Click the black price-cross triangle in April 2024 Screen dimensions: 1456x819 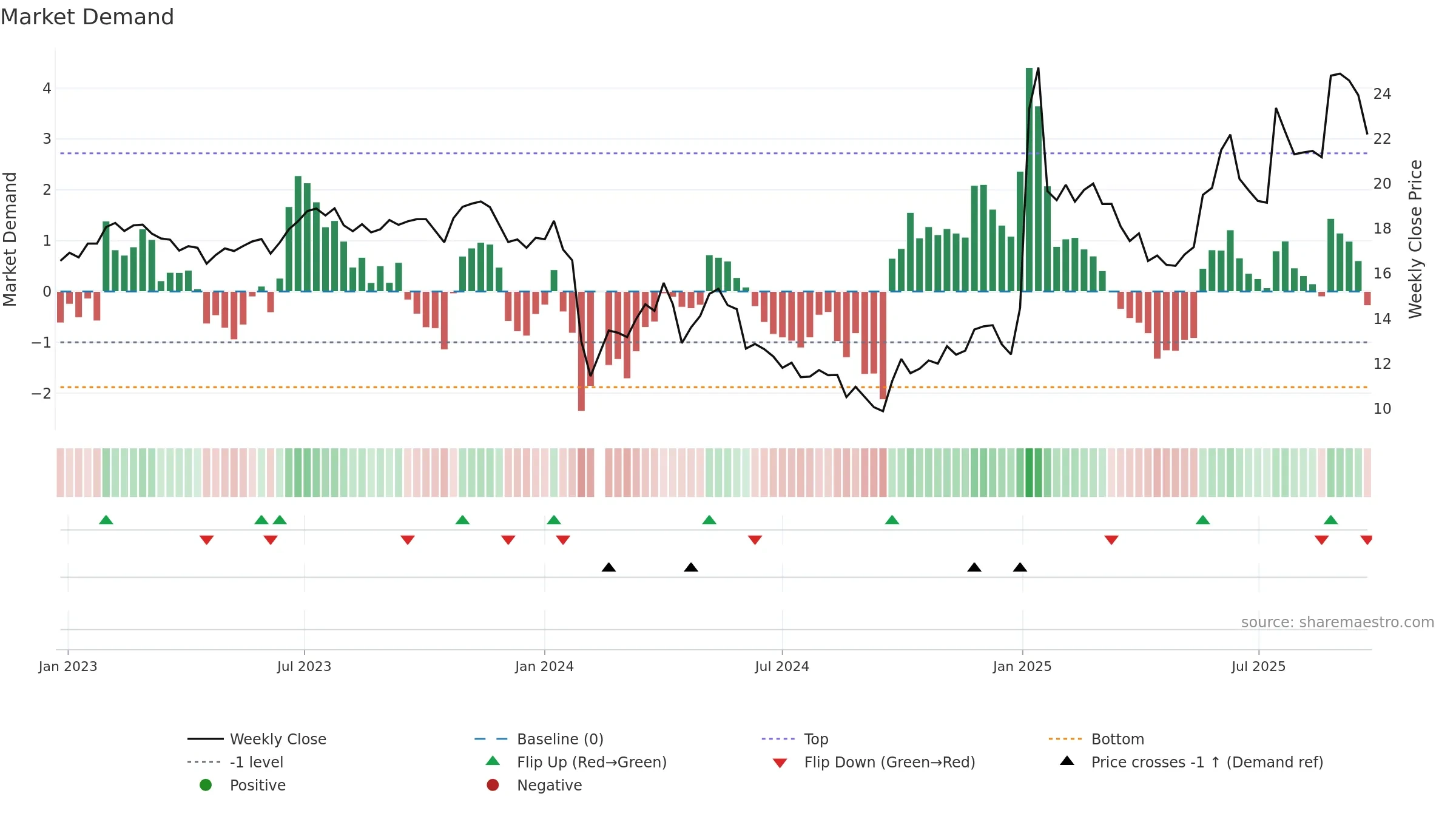[x=691, y=567]
